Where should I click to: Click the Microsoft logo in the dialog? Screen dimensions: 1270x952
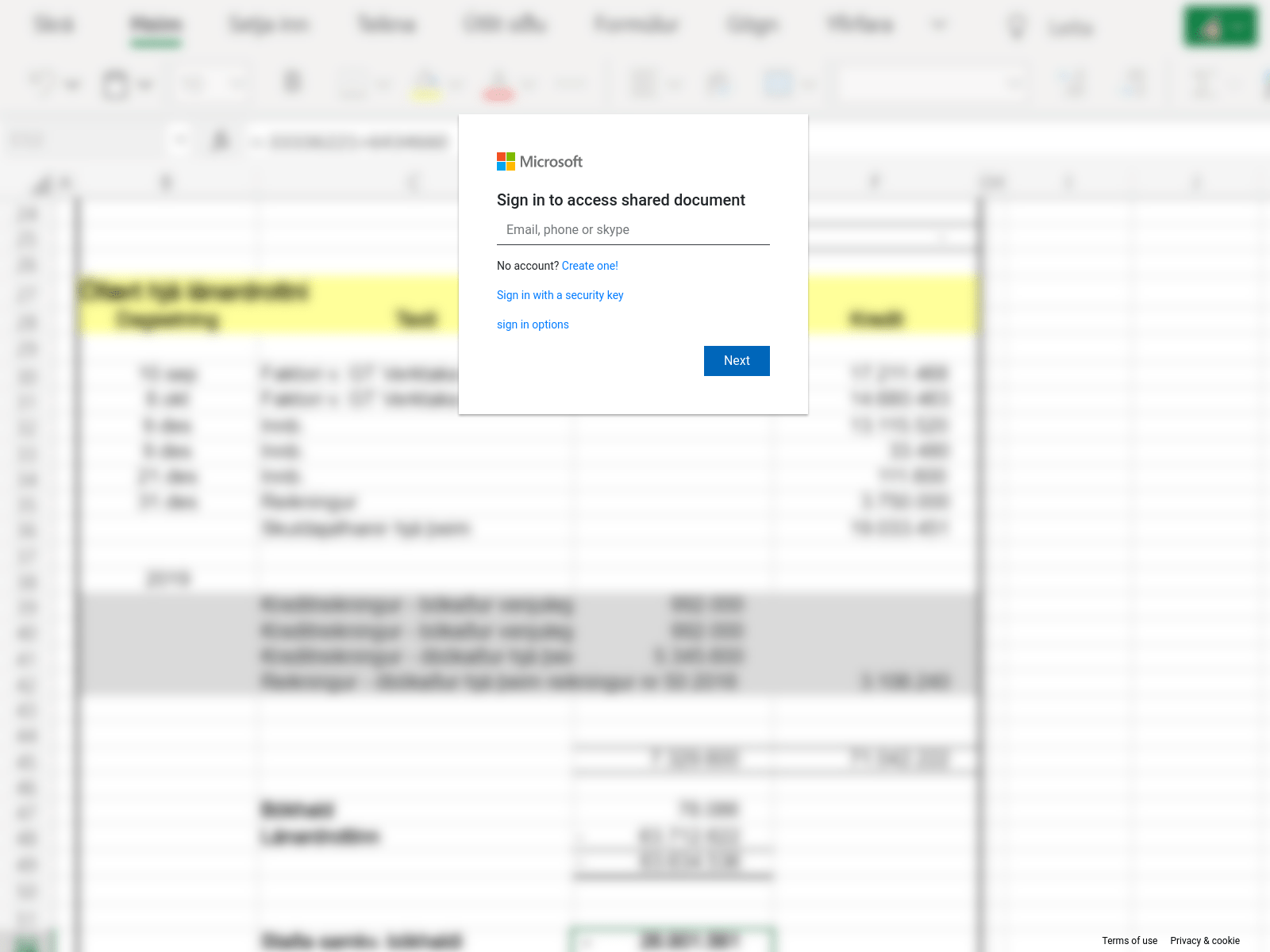(540, 162)
